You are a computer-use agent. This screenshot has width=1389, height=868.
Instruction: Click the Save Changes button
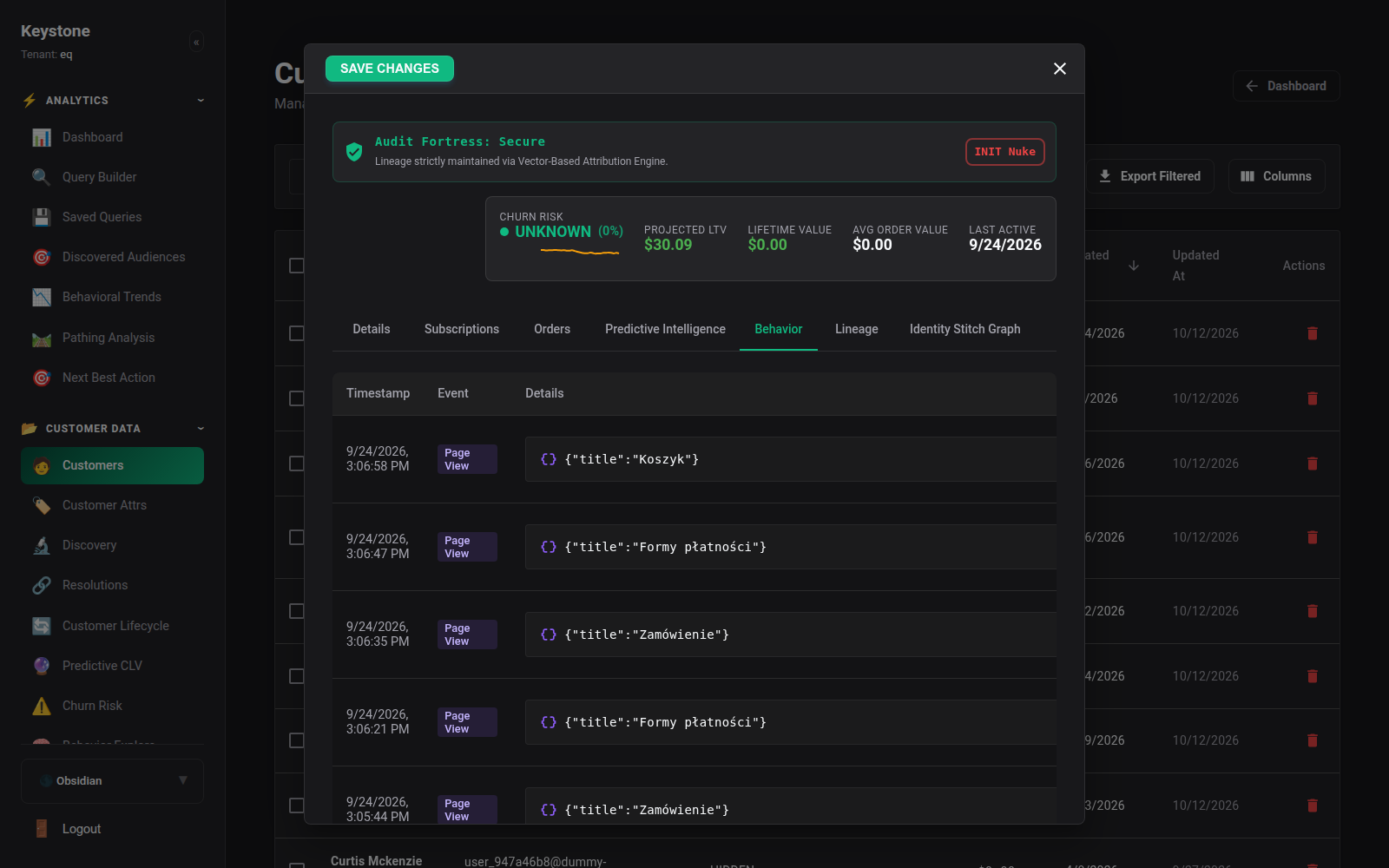390,69
